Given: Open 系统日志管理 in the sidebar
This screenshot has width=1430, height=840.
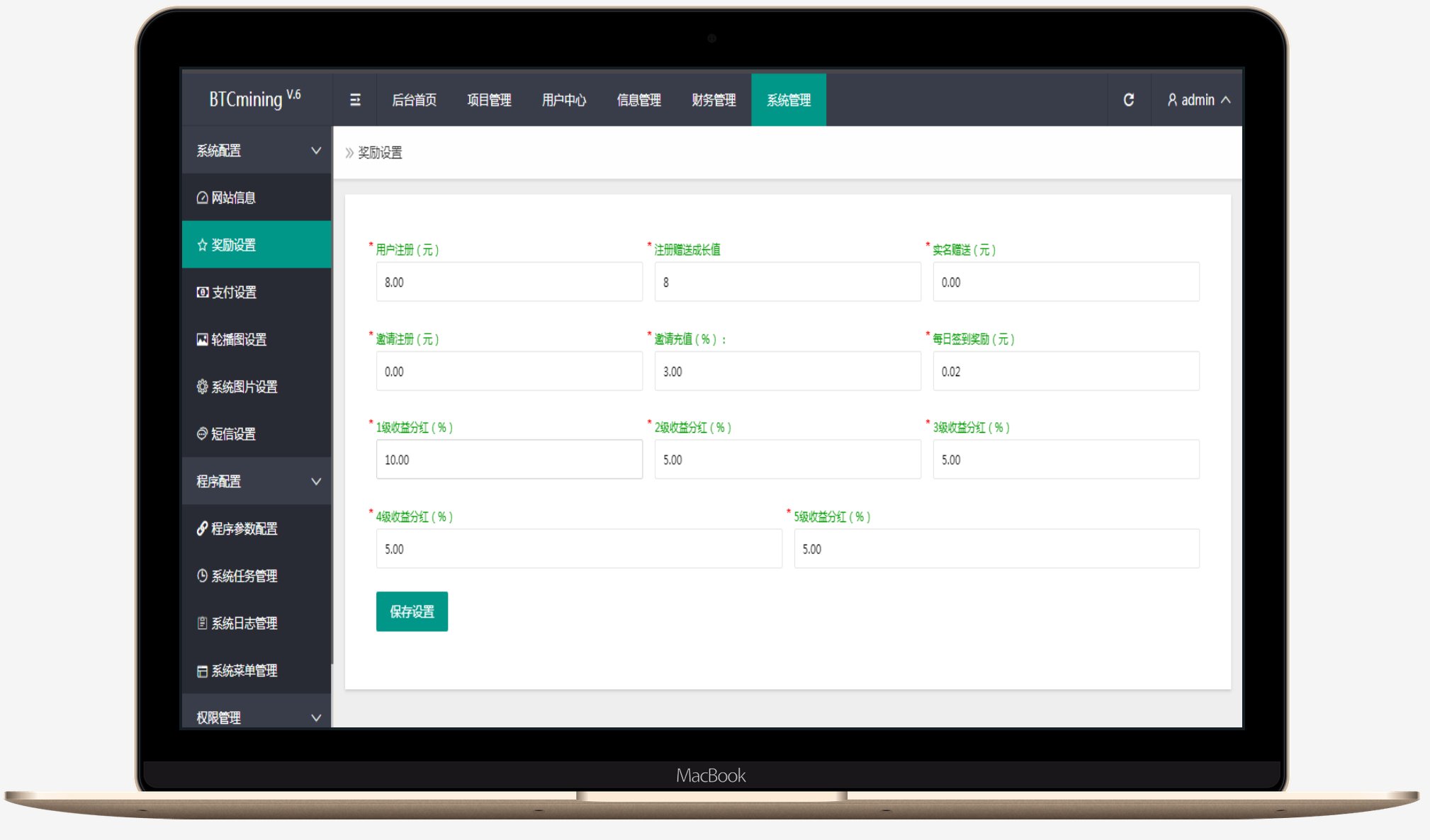Looking at the screenshot, I should 257,623.
